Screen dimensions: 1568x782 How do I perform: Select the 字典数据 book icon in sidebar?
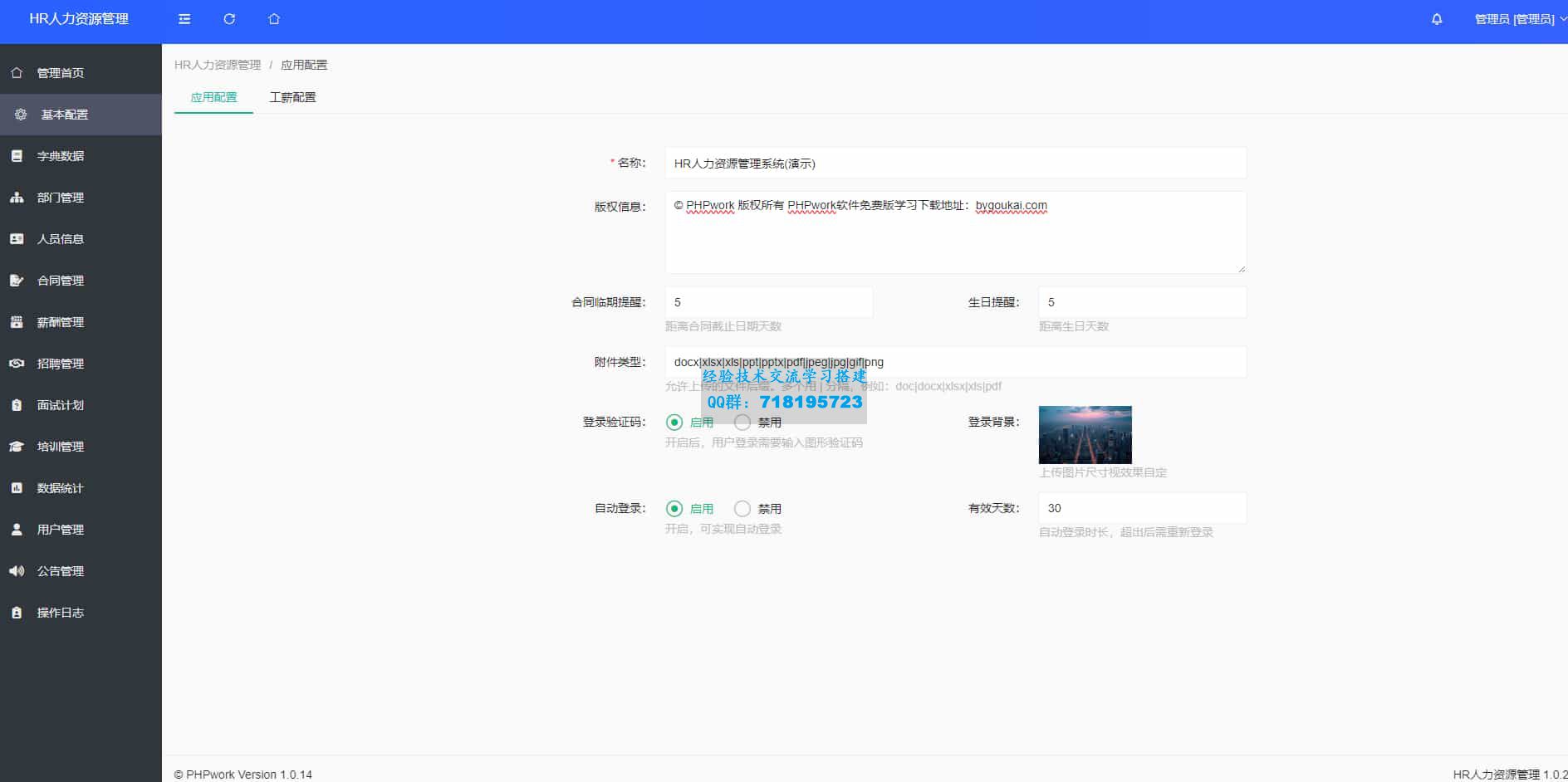17,156
